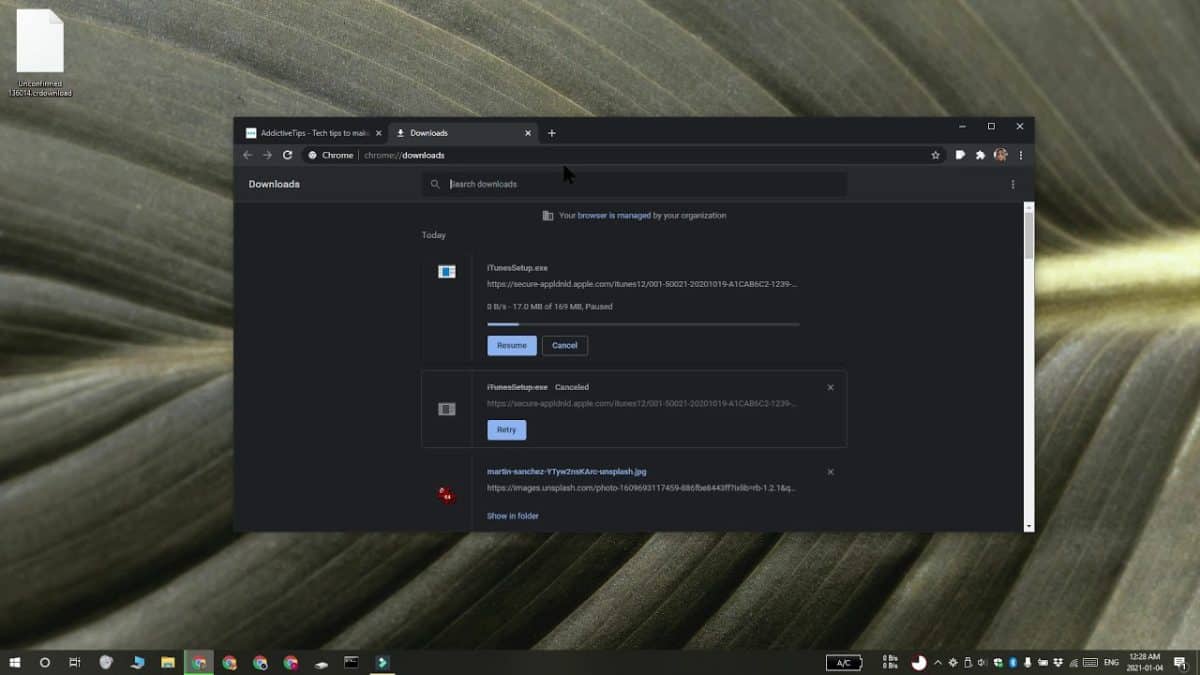Image resolution: width=1200 pixels, height=675 pixels.
Task: Open the Chrome profile avatar
Action: click(1001, 155)
